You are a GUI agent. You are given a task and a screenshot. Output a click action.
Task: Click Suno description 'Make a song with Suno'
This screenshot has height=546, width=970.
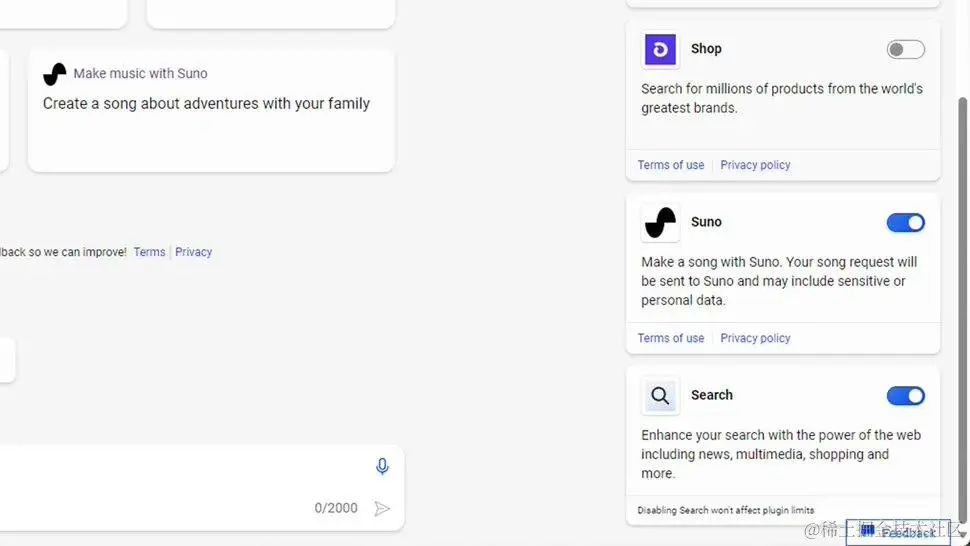pyautogui.click(x=779, y=281)
